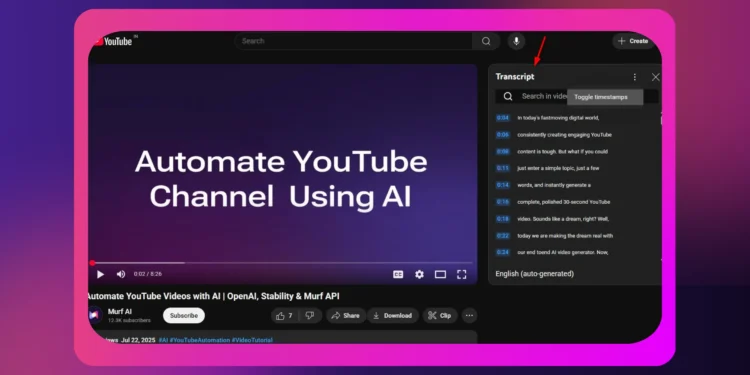The image size is (750, 375).
Task: Dislike the video thumbs down
Action: pyautogui.click(x=310, y=316)
